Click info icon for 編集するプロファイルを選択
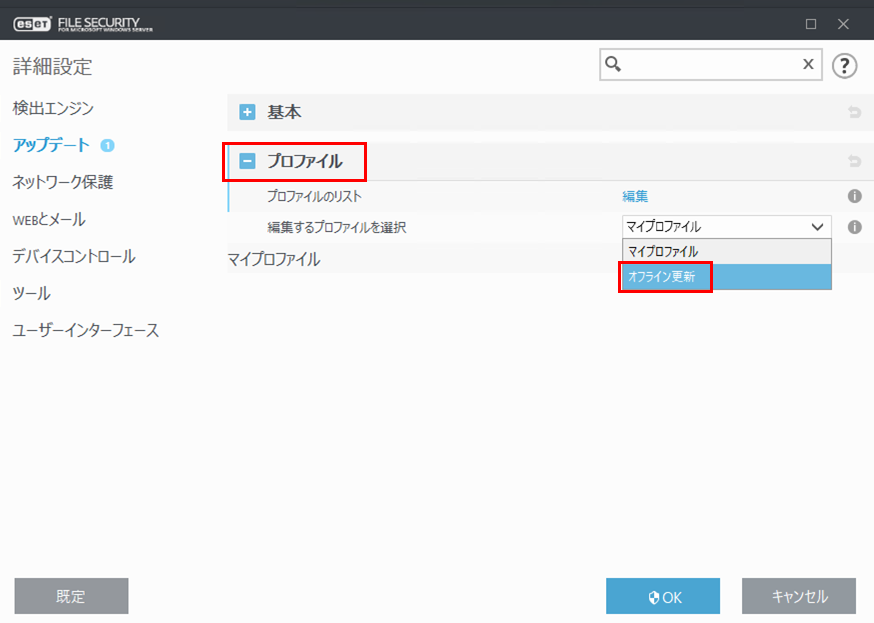Image resolution: width=874 pixels, height=623 pixels. click(855, 227)
